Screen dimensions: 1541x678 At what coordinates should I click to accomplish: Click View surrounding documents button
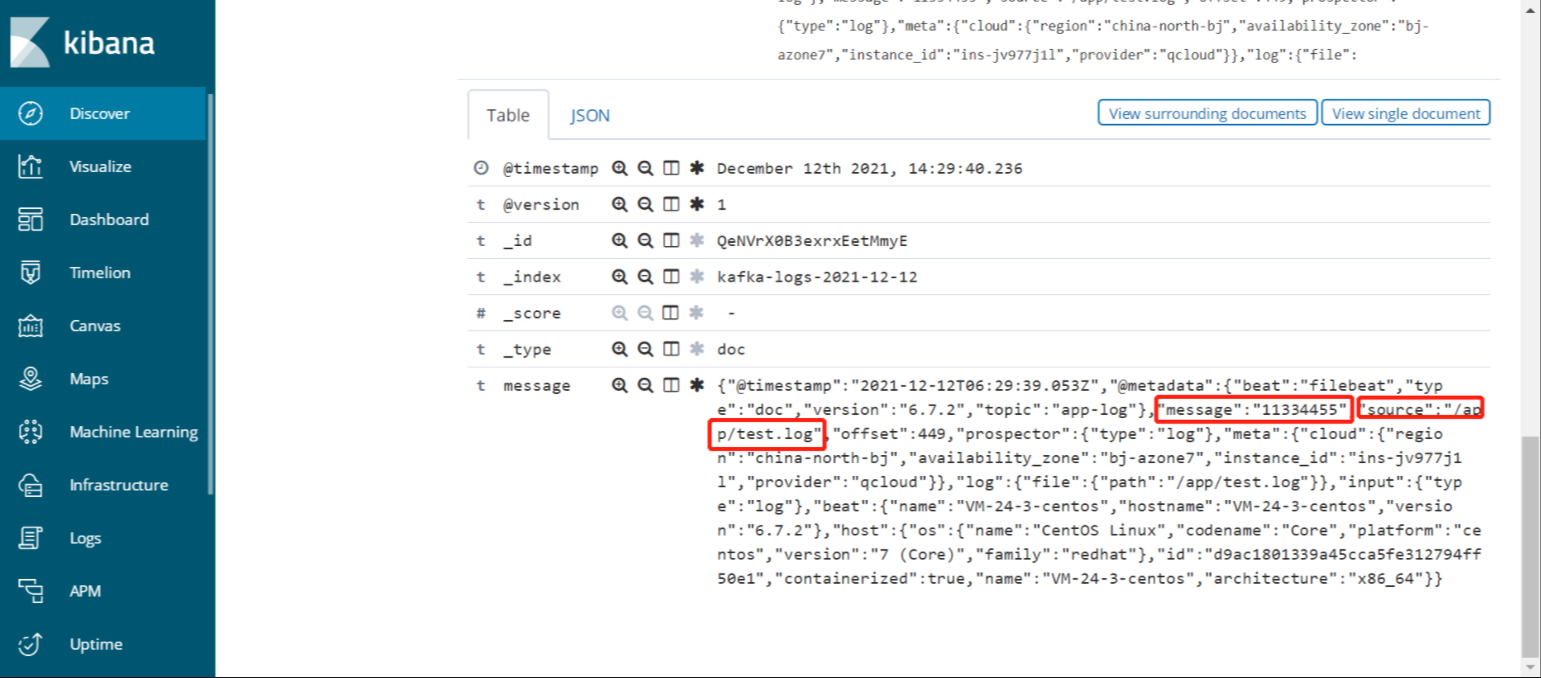coord(1208,113)
